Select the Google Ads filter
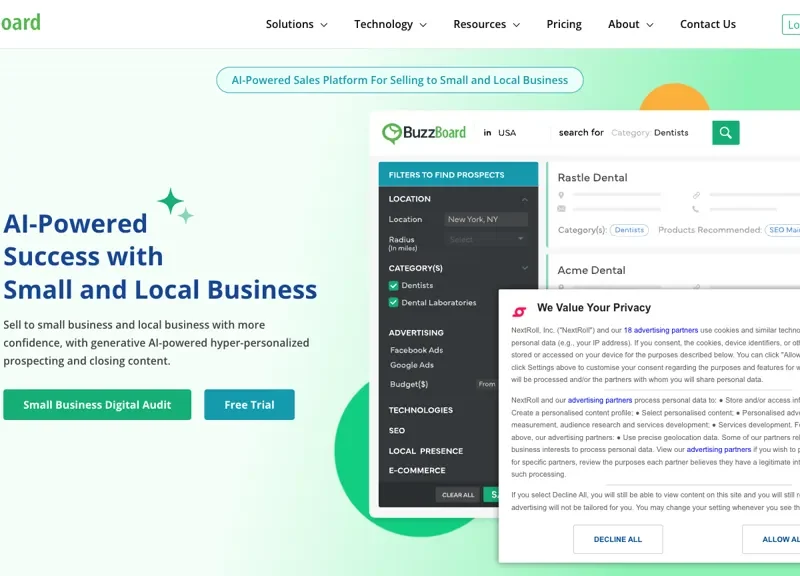The height and width of the screenshot is (576, 800). 412,365
